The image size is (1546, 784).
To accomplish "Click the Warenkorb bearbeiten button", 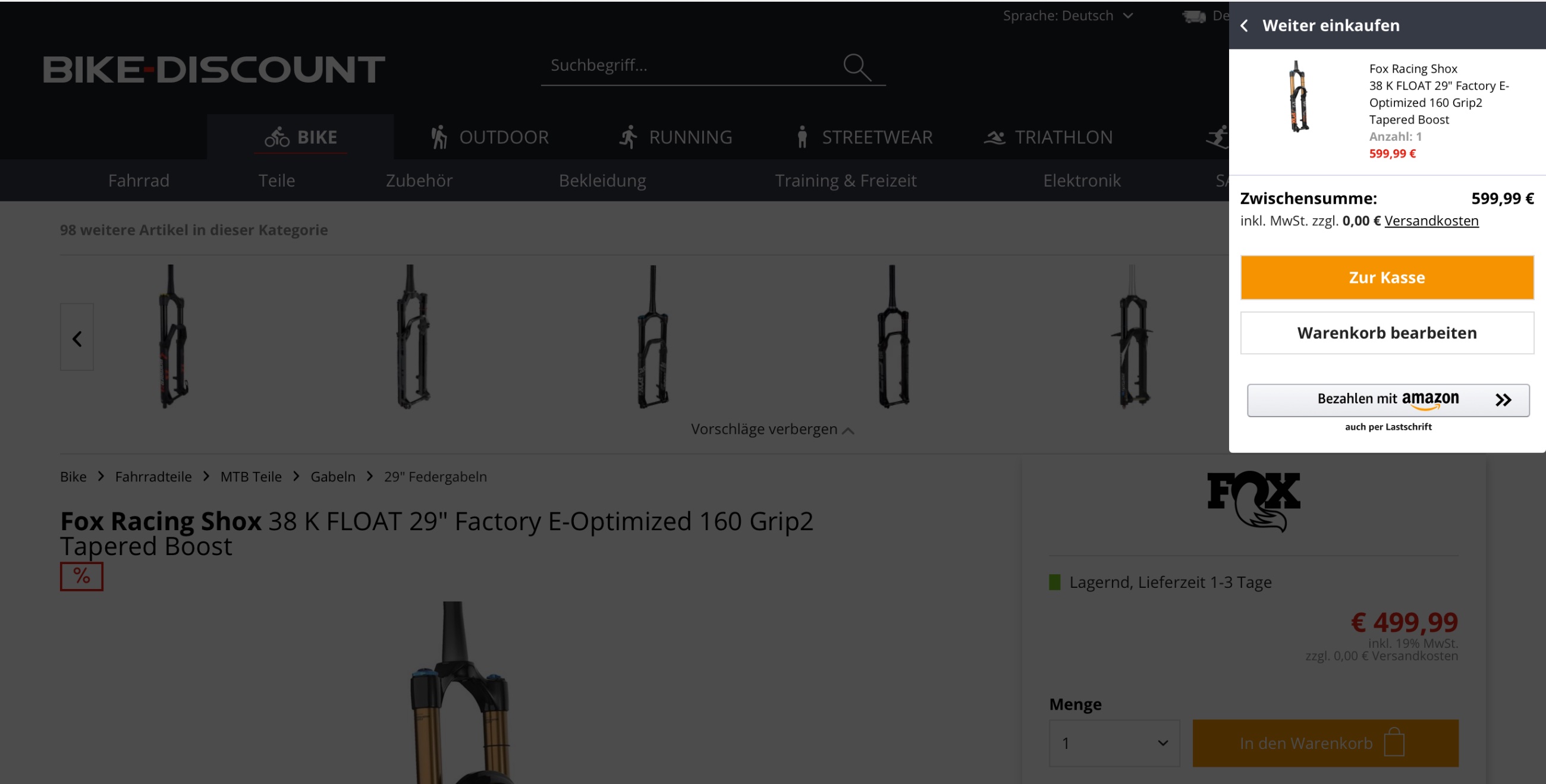I will click(1387, 333).
